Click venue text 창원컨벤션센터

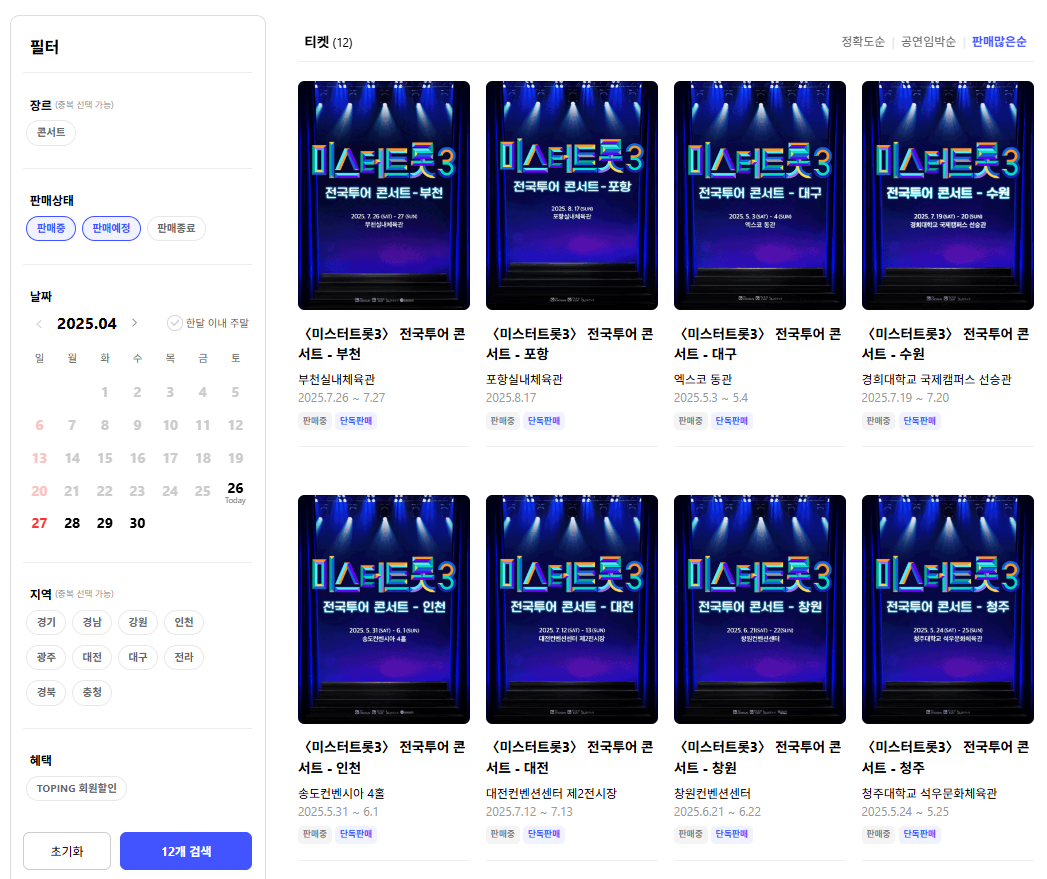[x=712, y=794]
